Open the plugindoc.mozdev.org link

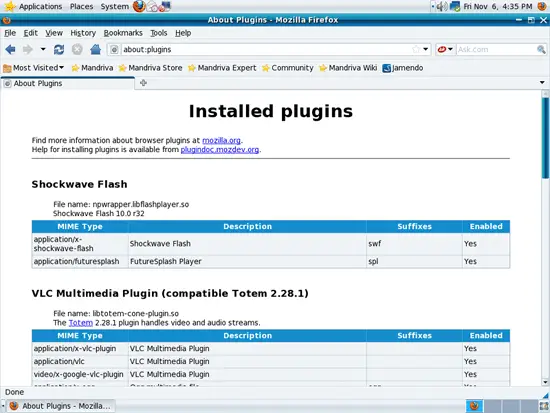[220, 150]
